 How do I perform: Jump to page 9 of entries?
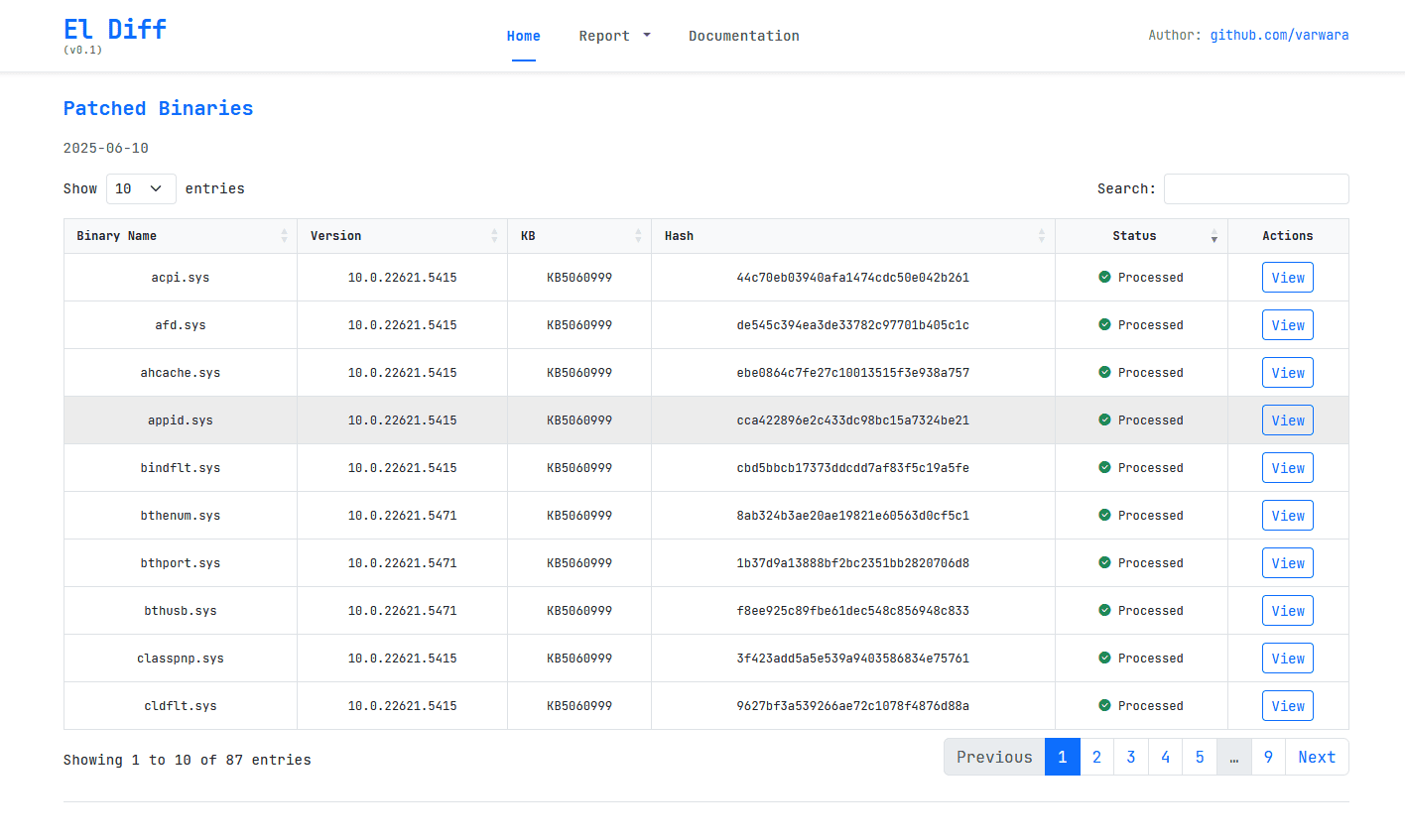1268,757
